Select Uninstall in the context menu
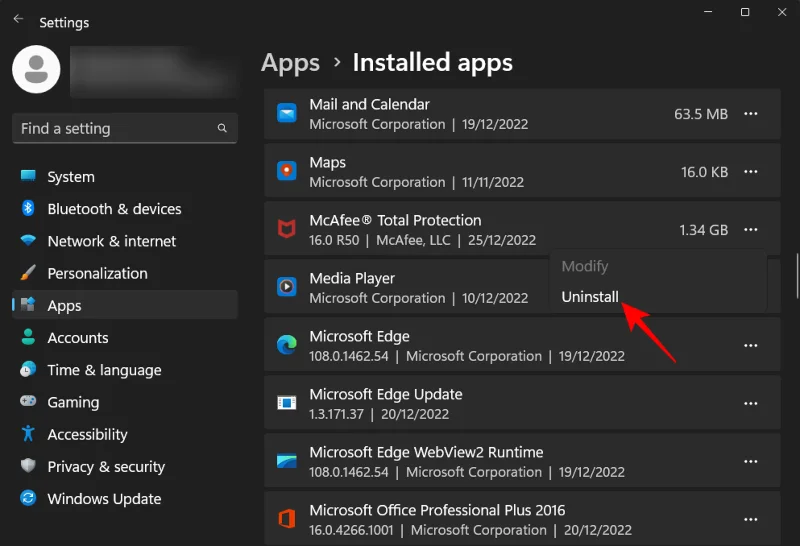Viewport: 800px width, 546px height. [x=590, y=296]
